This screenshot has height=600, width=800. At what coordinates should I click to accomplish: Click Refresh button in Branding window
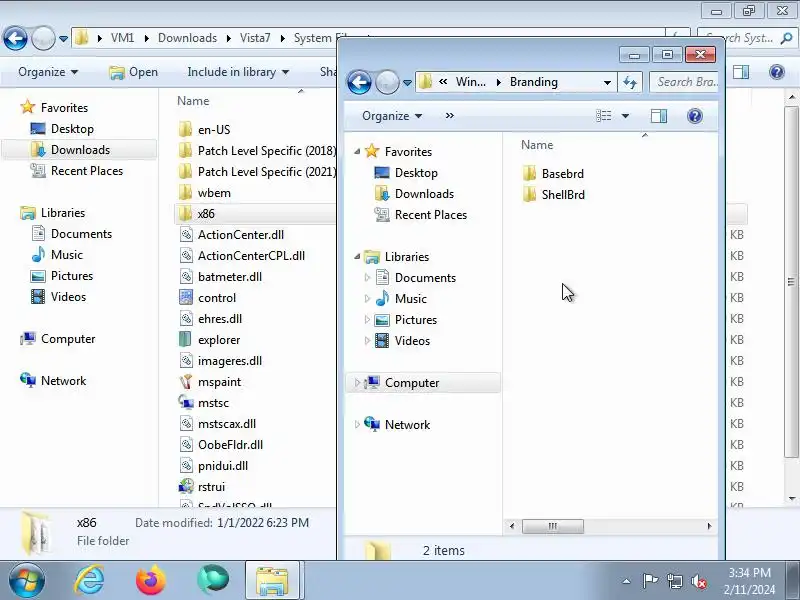630,82
